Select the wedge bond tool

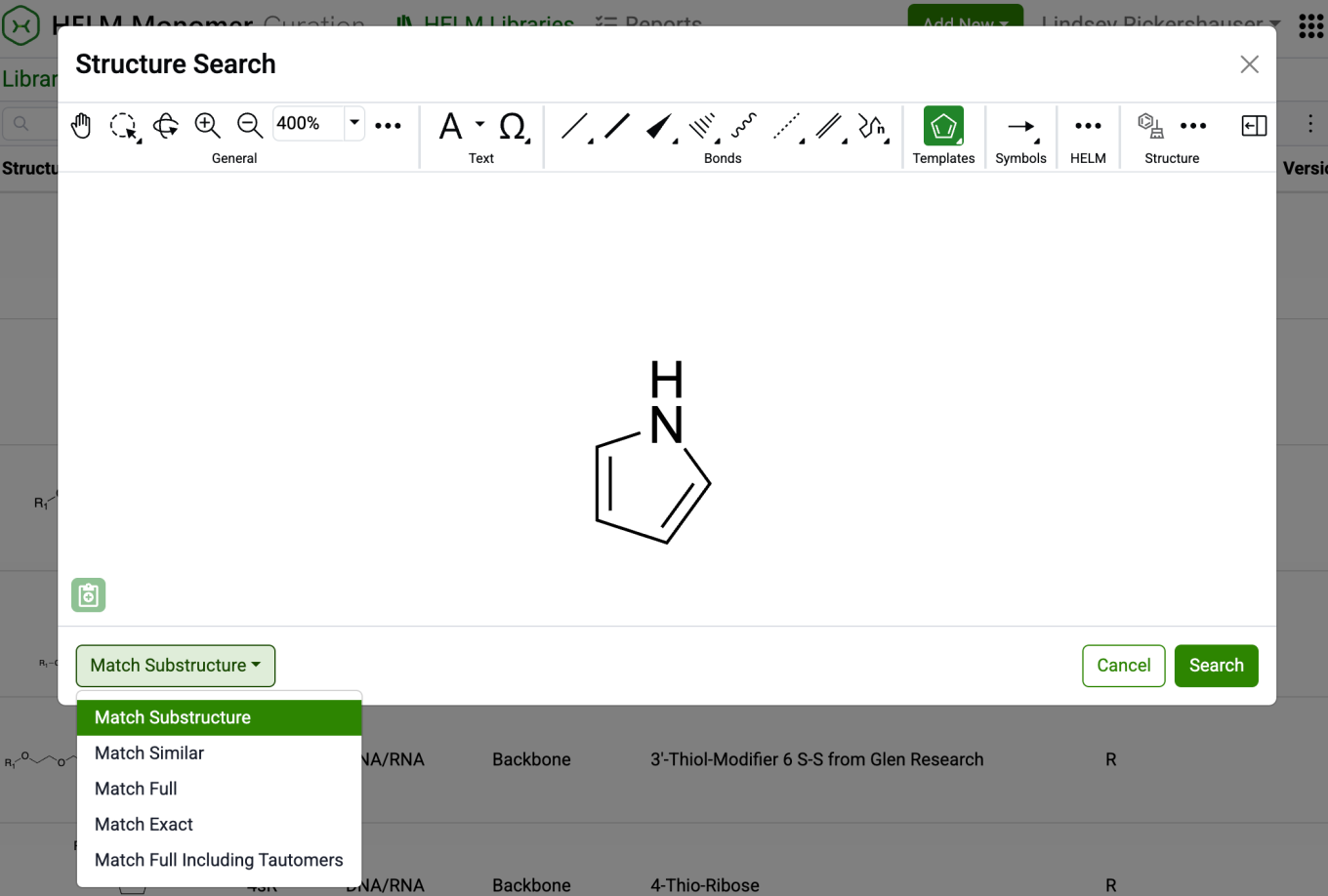click(659, 126)
